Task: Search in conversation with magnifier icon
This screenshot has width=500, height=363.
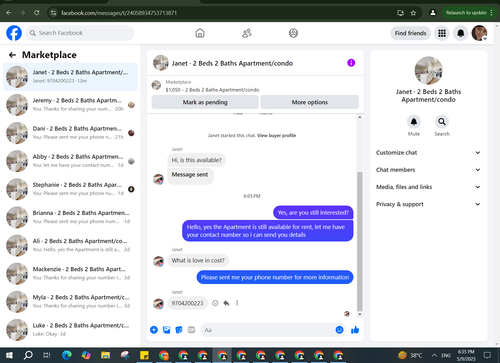Action: [442, 122]
